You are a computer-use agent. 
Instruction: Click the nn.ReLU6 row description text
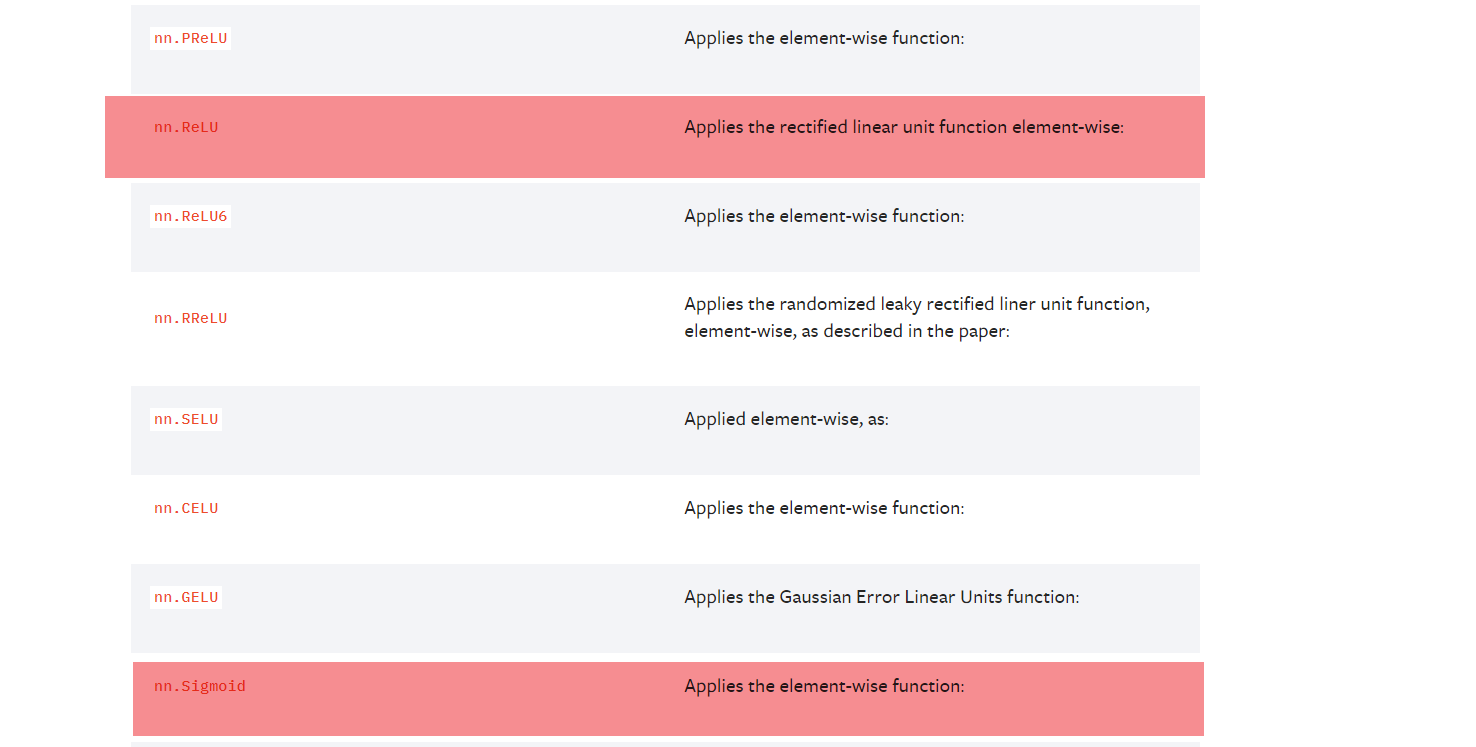pos(824,216)
